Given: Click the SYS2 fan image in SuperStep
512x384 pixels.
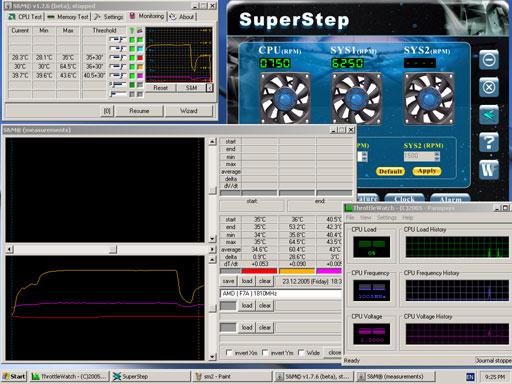Looking at the screenshot, I should pyautogui.click(x=429, y=99).
